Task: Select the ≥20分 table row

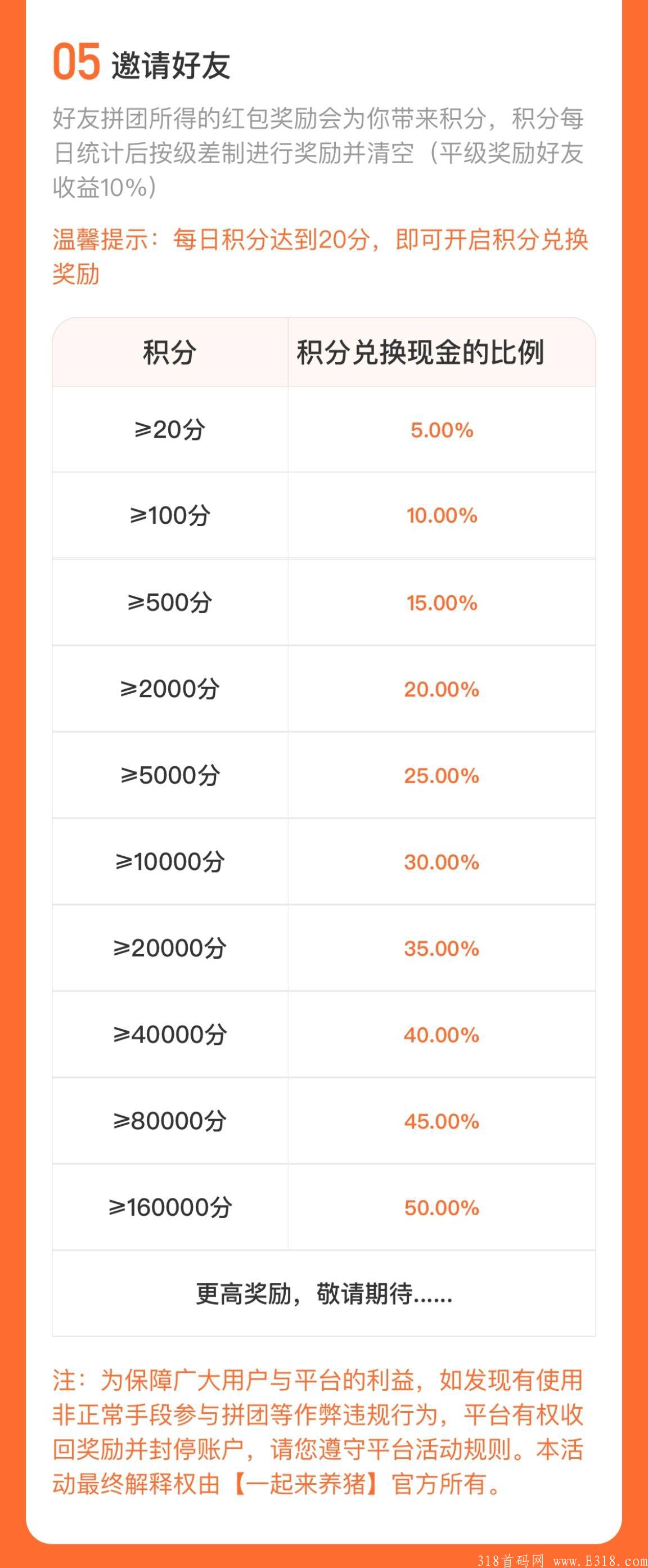Action: (323, 430)
